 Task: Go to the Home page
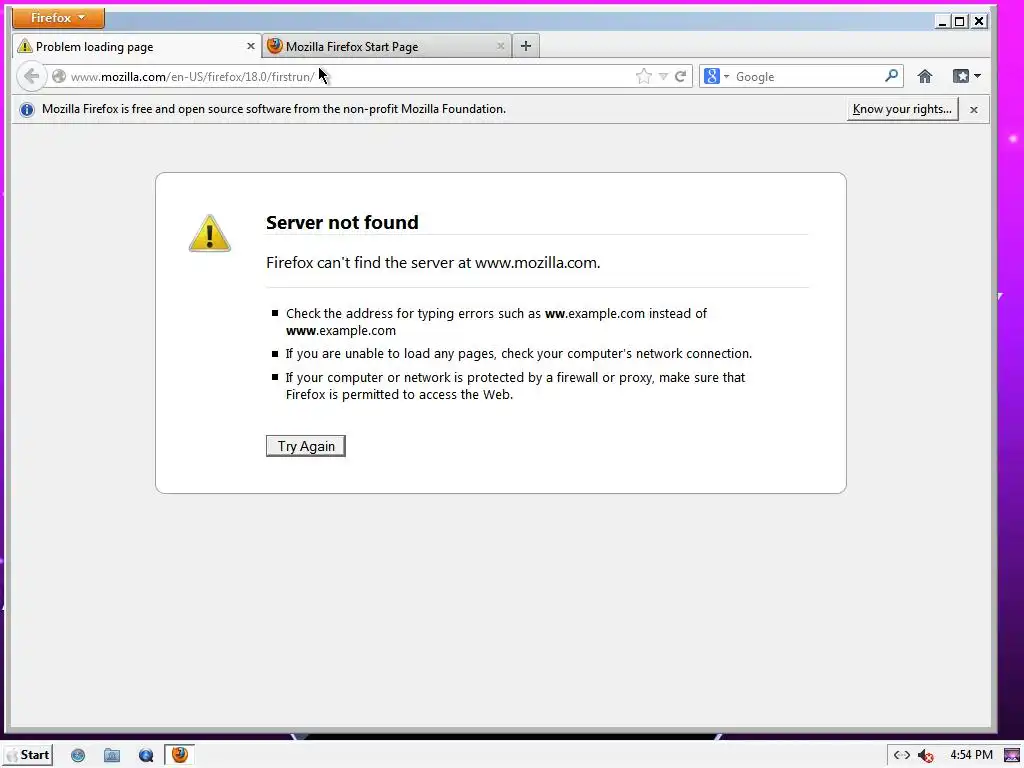(925, 76)
